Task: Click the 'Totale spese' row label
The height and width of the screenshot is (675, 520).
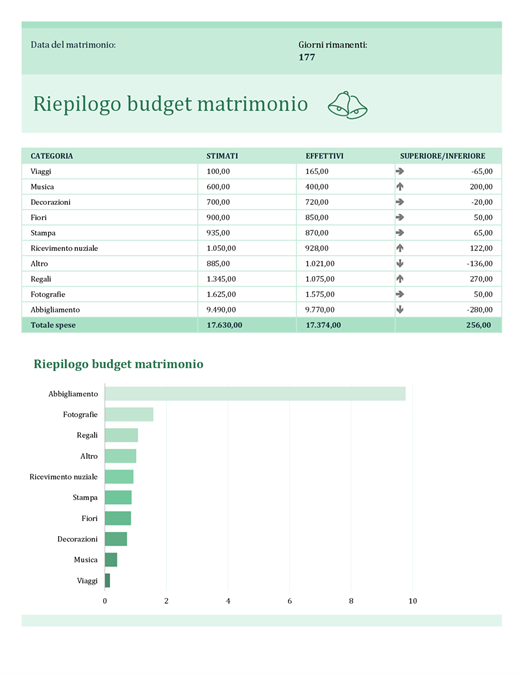Action: coord(53,325)
